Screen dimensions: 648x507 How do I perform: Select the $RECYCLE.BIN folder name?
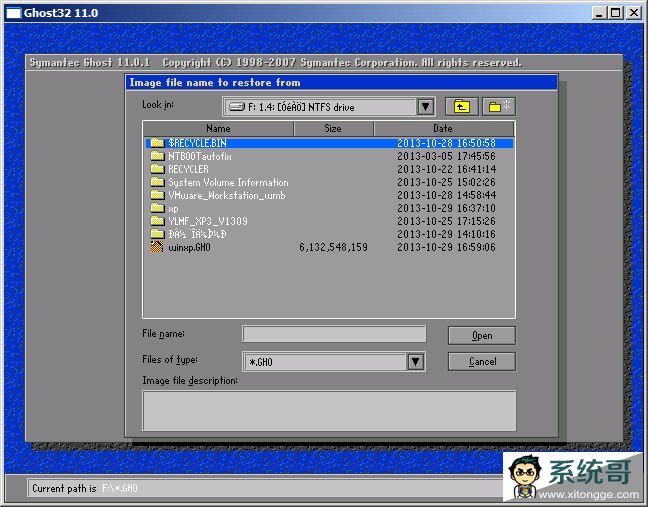(x=197, y=143)
